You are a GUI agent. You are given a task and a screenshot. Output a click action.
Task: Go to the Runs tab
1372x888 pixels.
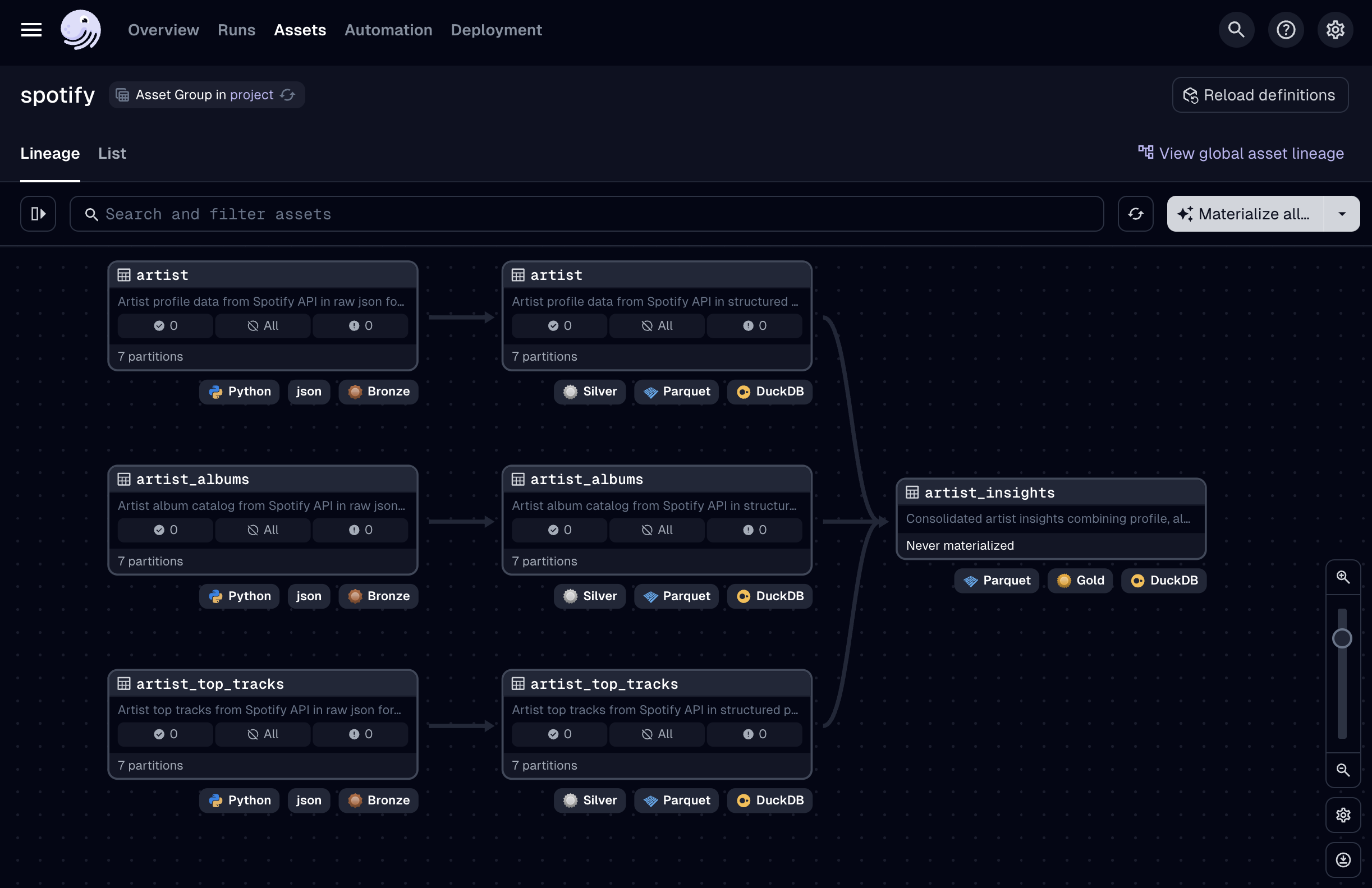click(236, 30)
